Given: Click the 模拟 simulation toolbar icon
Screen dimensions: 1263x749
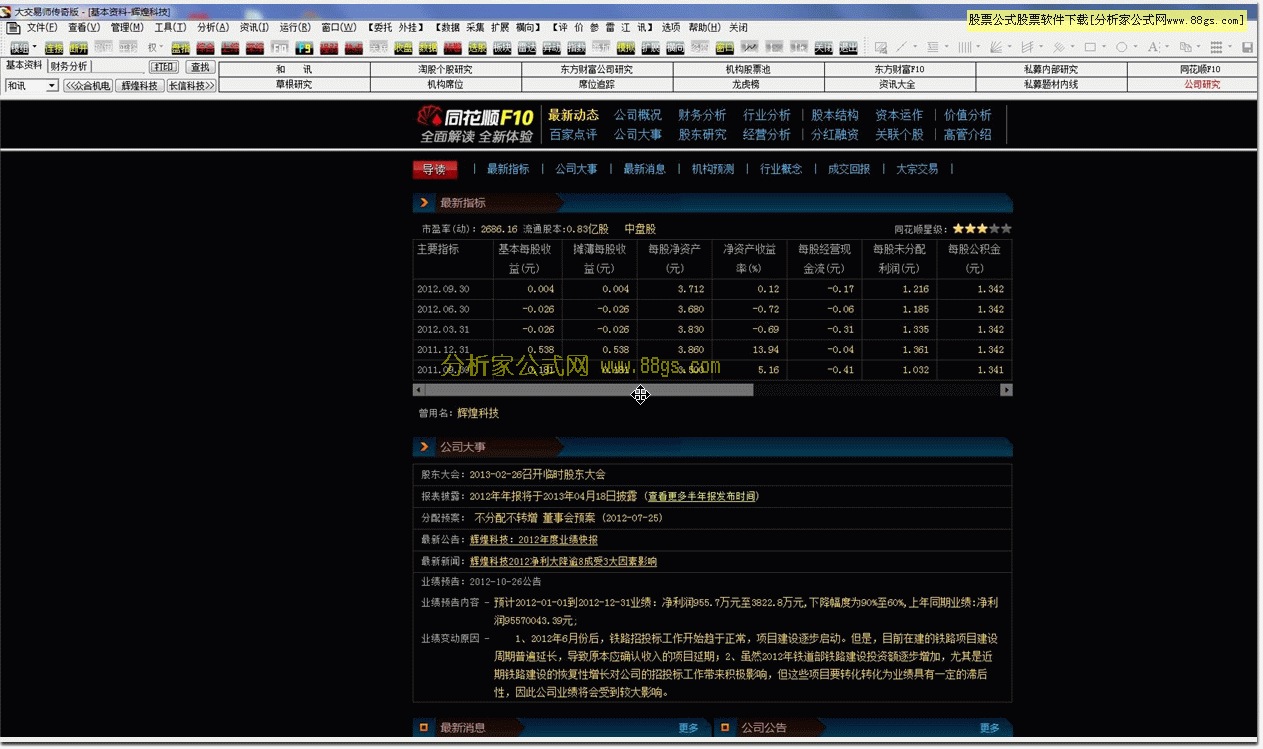Looking at the screenshot, I should [626, 47].
